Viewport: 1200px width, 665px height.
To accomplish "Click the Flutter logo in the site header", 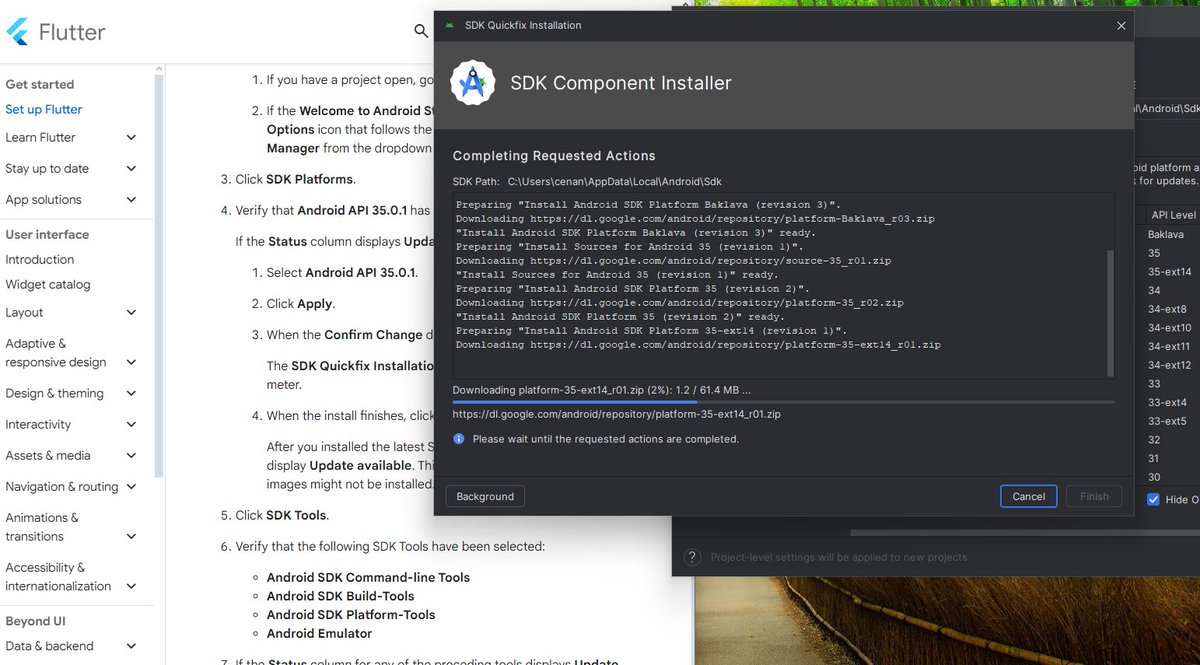I will point(55,32).
